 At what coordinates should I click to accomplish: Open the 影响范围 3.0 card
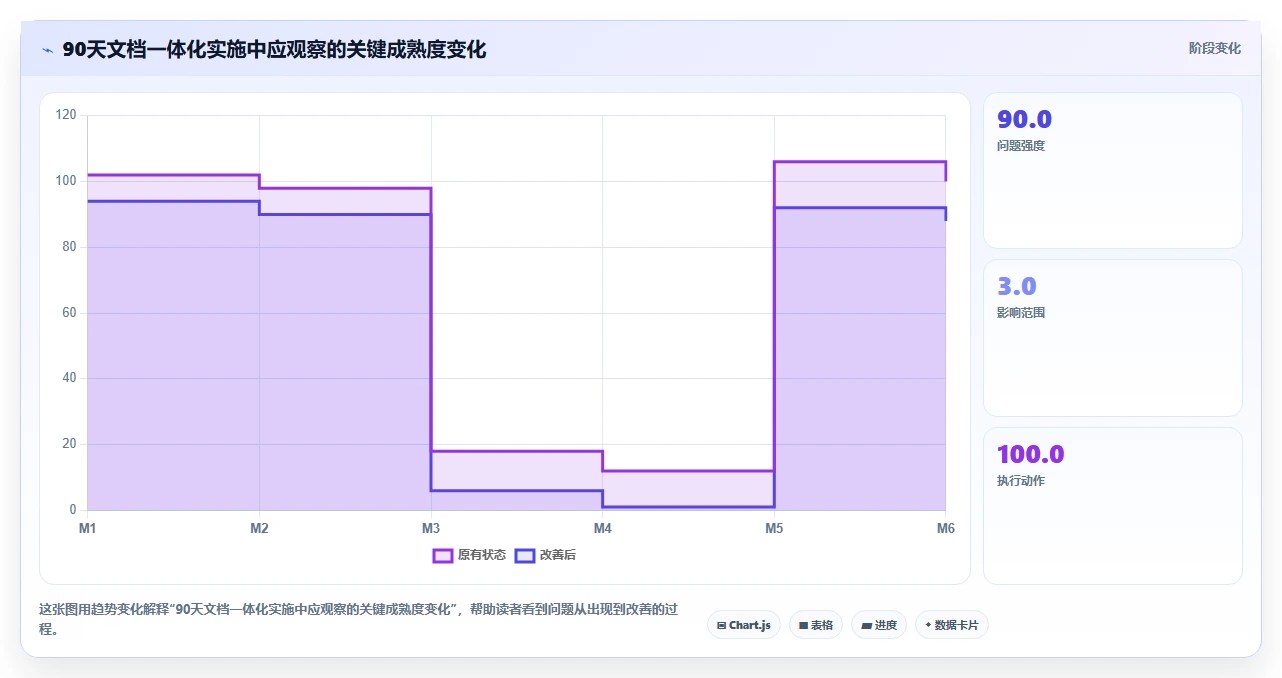point(1113,338)
